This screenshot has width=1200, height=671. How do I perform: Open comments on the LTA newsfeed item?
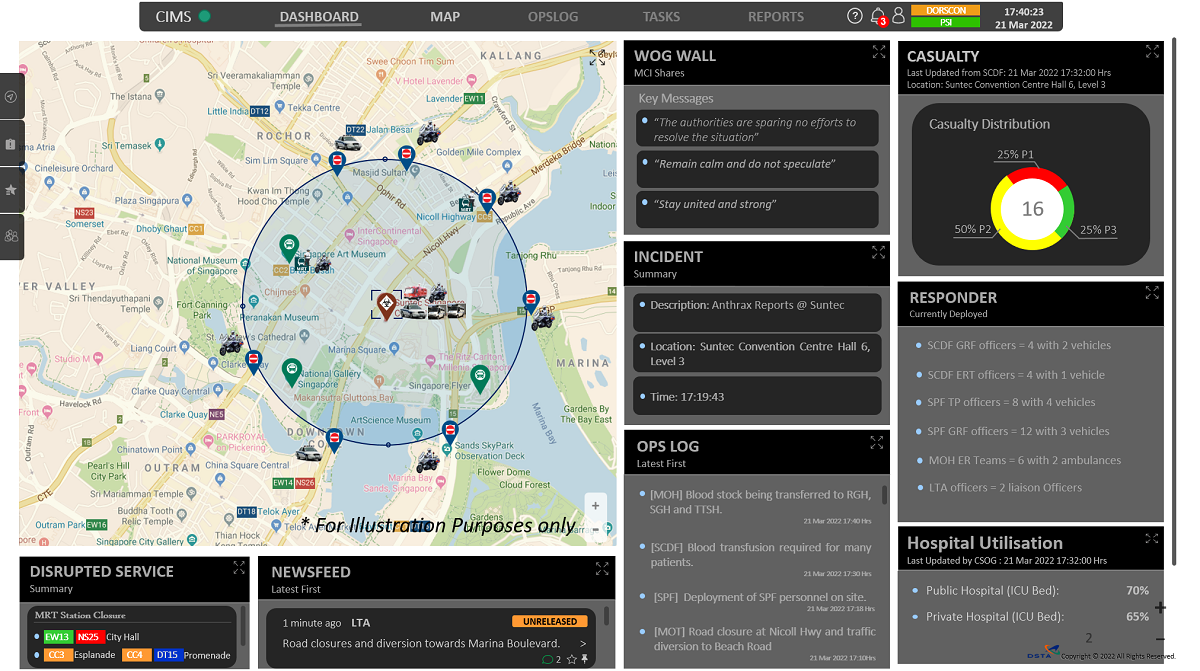coord(547,660)
